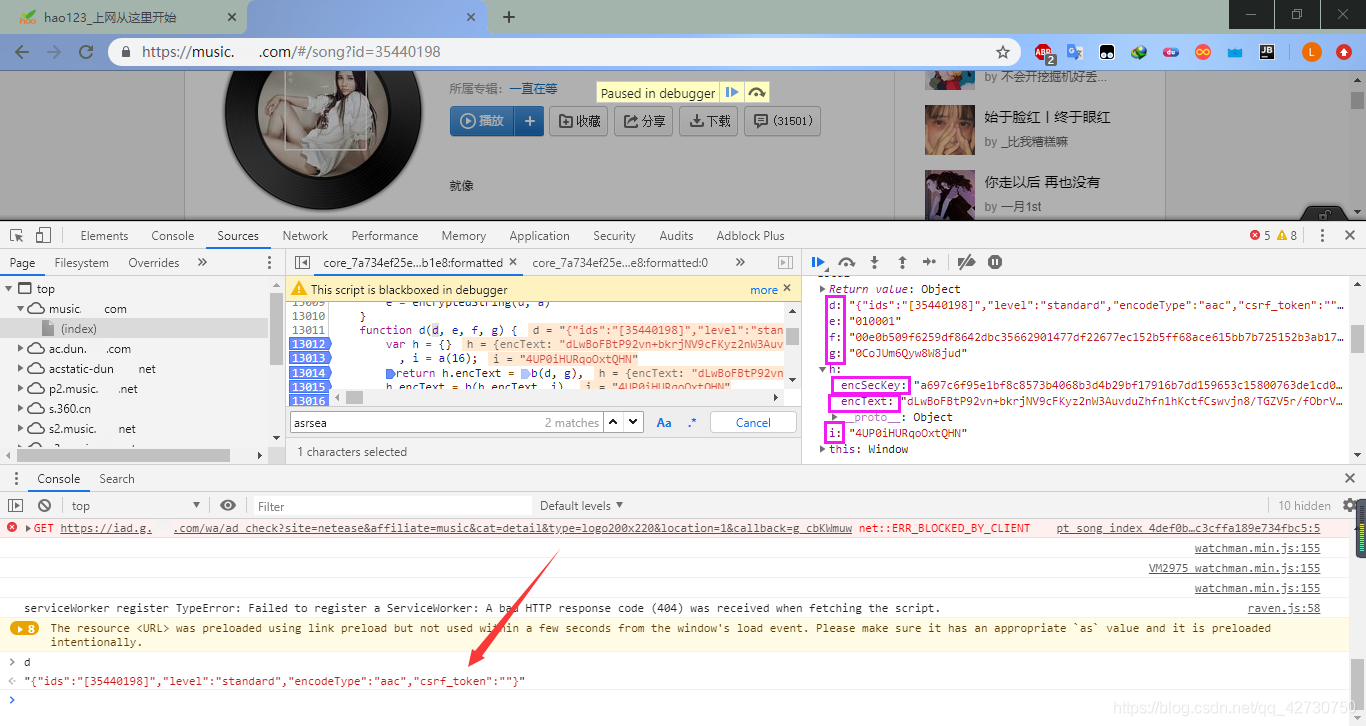
Task: Click the horizontal scrollbar under the code editor
Action: click(560, 397)
